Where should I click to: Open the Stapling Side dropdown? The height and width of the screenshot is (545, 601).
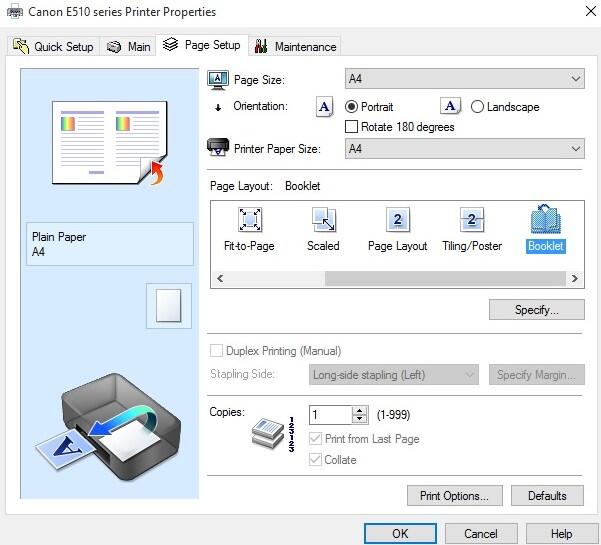point(394,374)
